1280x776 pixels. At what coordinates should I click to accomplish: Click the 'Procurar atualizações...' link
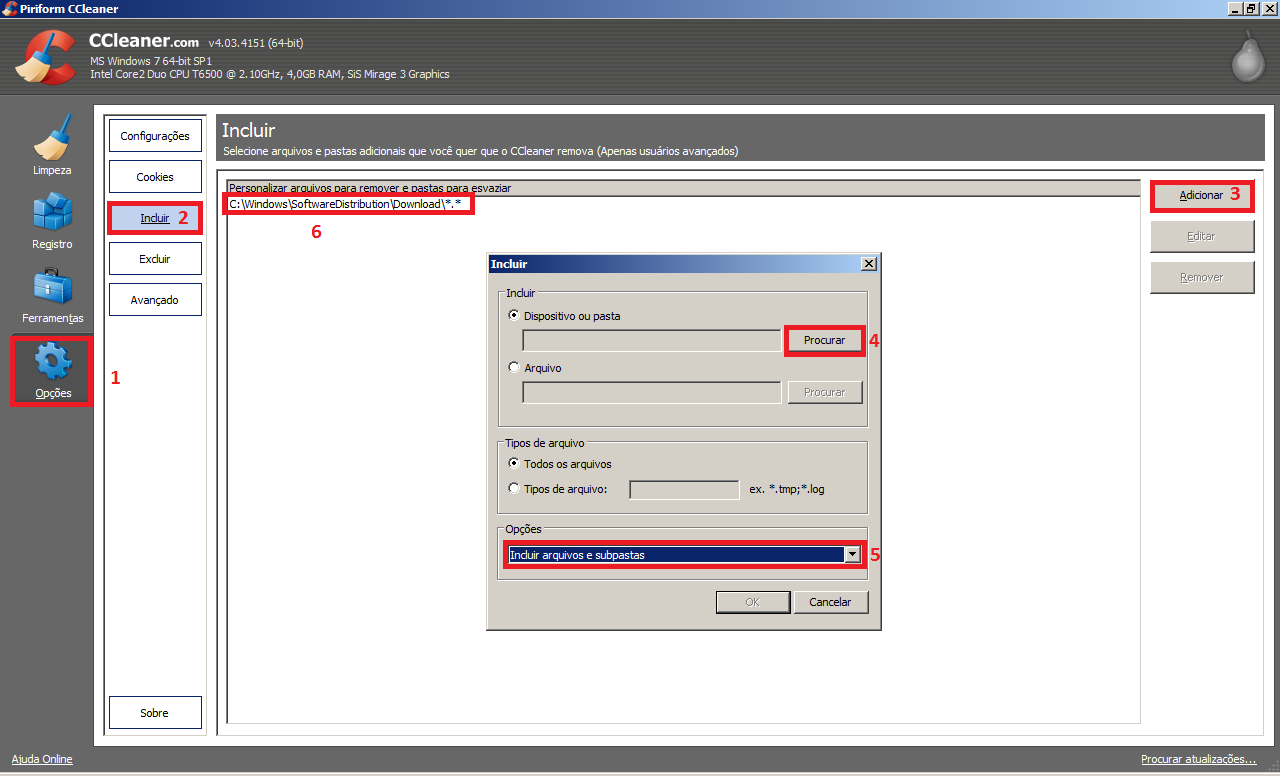[1198, 759]
